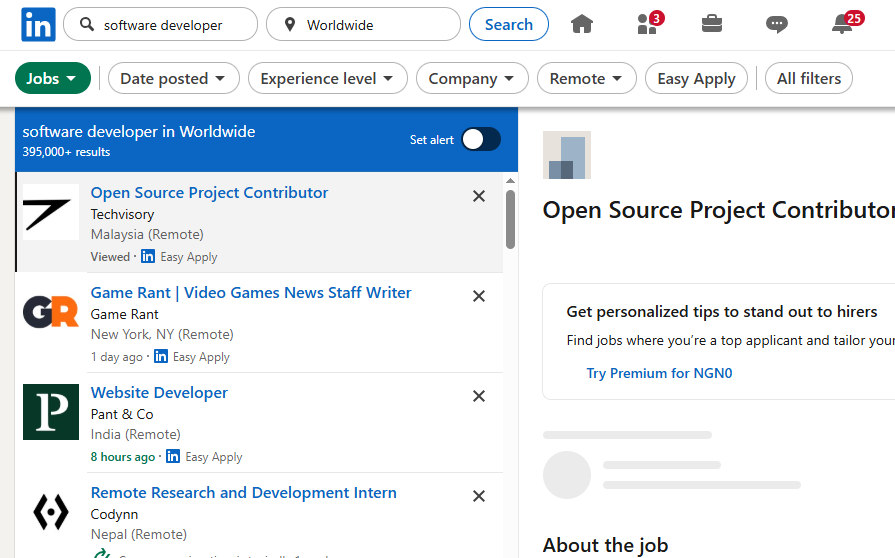The image size is (895, 558).
Task: Click the LinkedIn Easy Apply icon on the Techvisory listing
Action: coord(148,256)
